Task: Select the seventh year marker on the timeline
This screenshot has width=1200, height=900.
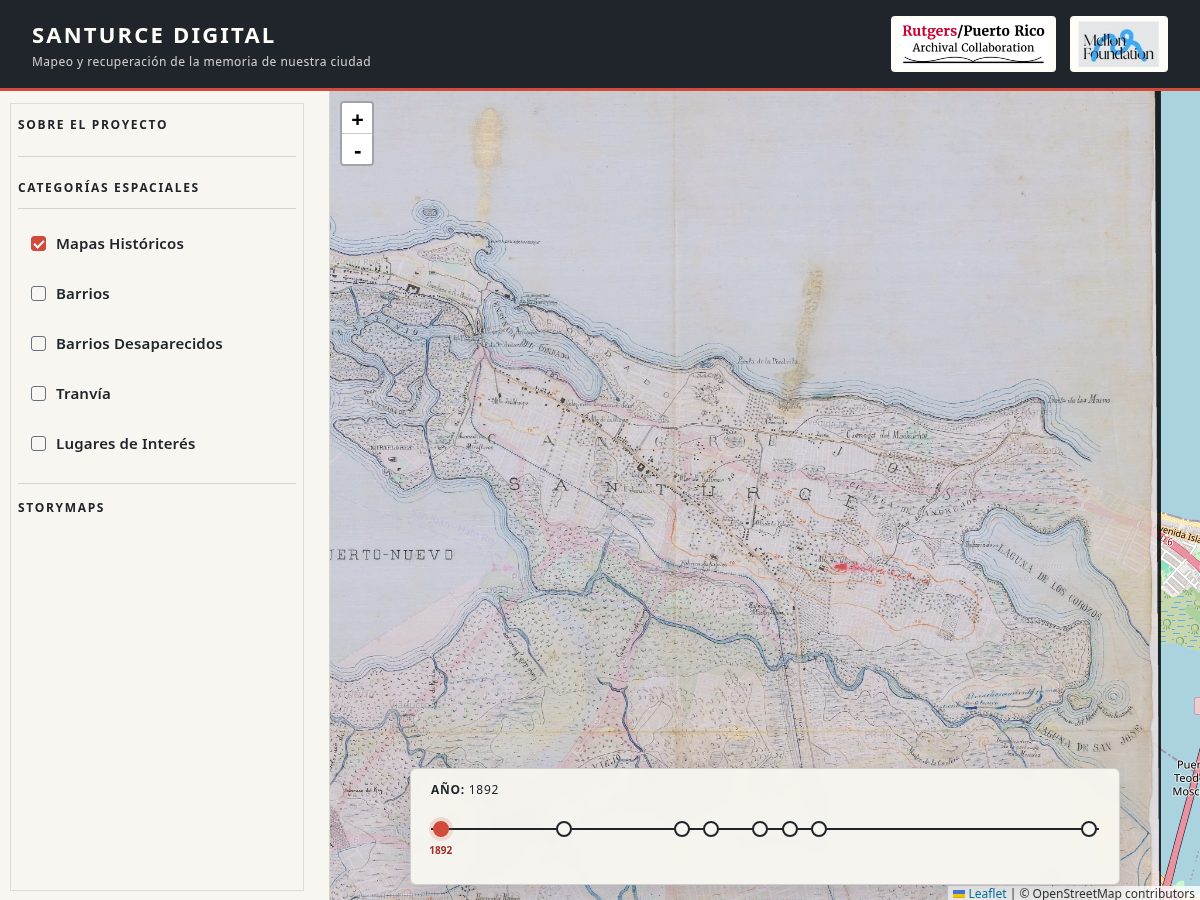Action: pyautogui.click(x=819, y=829)
